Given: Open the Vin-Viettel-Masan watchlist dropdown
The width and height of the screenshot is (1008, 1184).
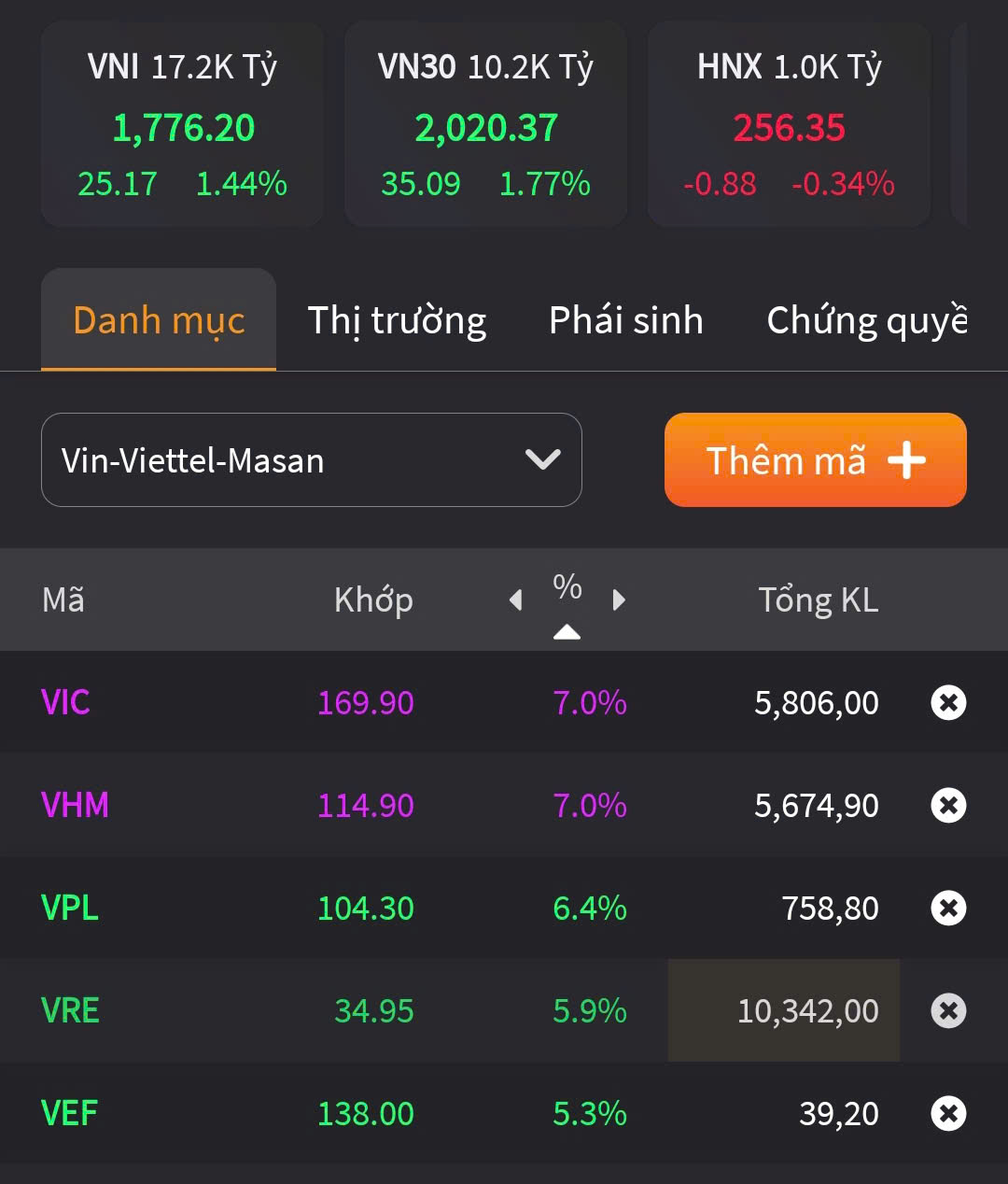Looking at the screenshot, I should click(312, 460).
